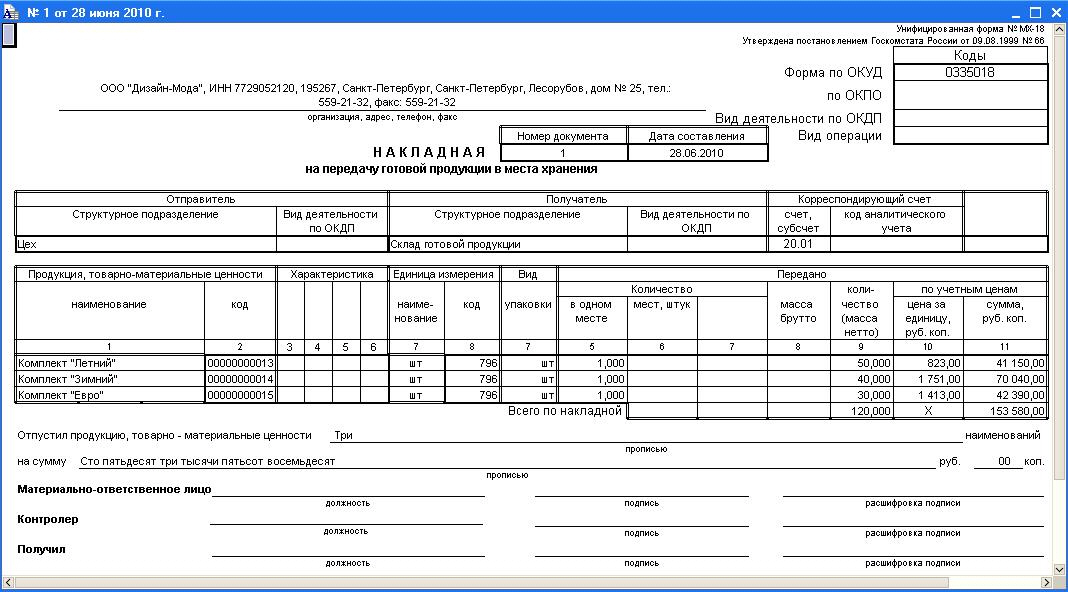
Task: Select the highlighted top-left cell
Action: 8,36
